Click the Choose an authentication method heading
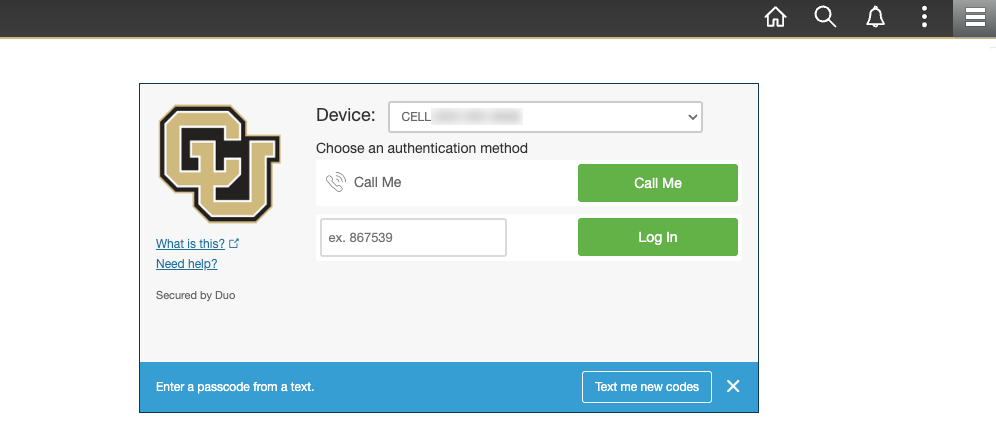The height and width of the screenshot is (444, 996). point(422,149)
